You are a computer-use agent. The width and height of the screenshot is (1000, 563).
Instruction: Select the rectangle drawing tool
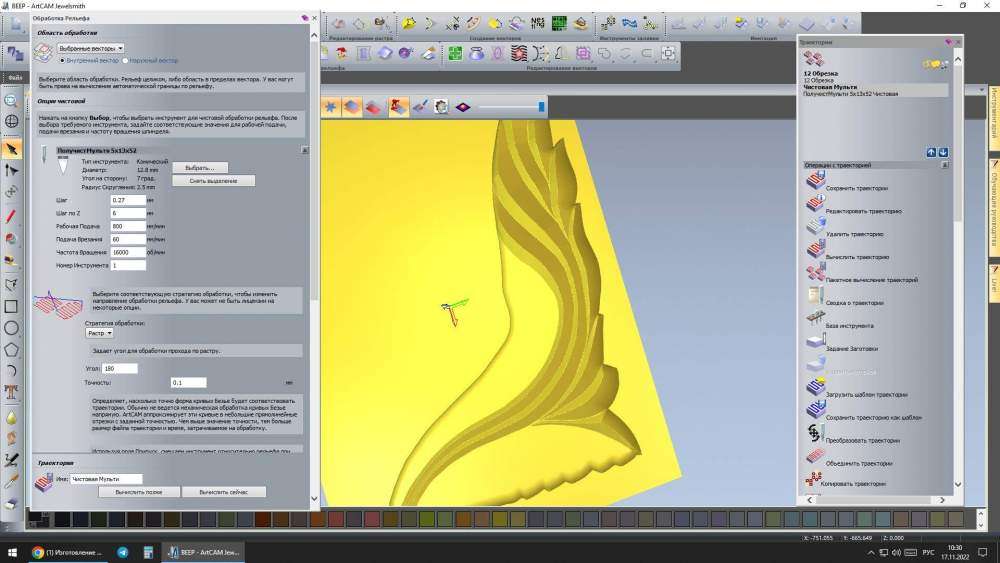(x=12, y=306)
